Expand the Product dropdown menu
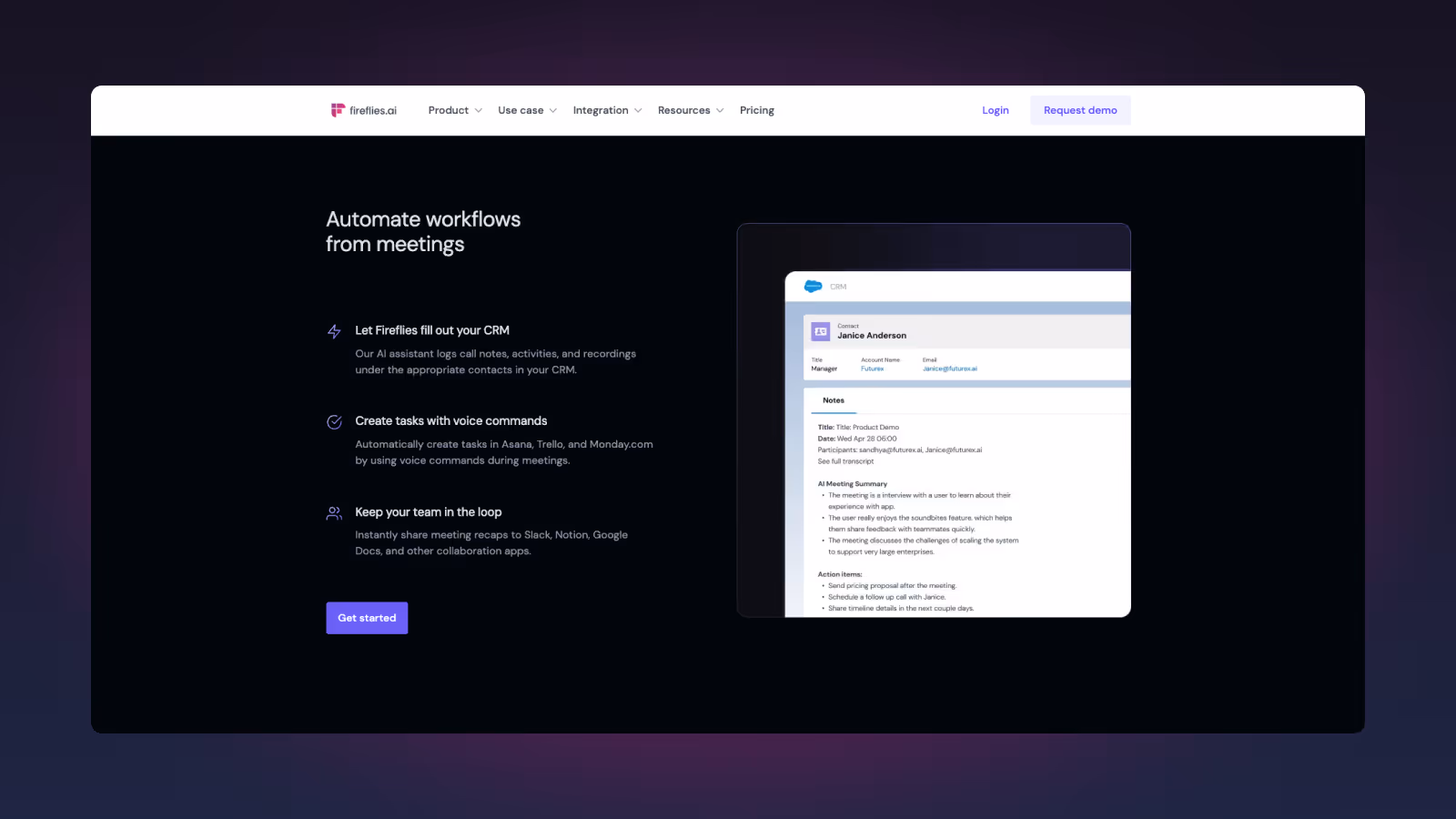Screen dimensions: 1456x819 coord(455,110)
